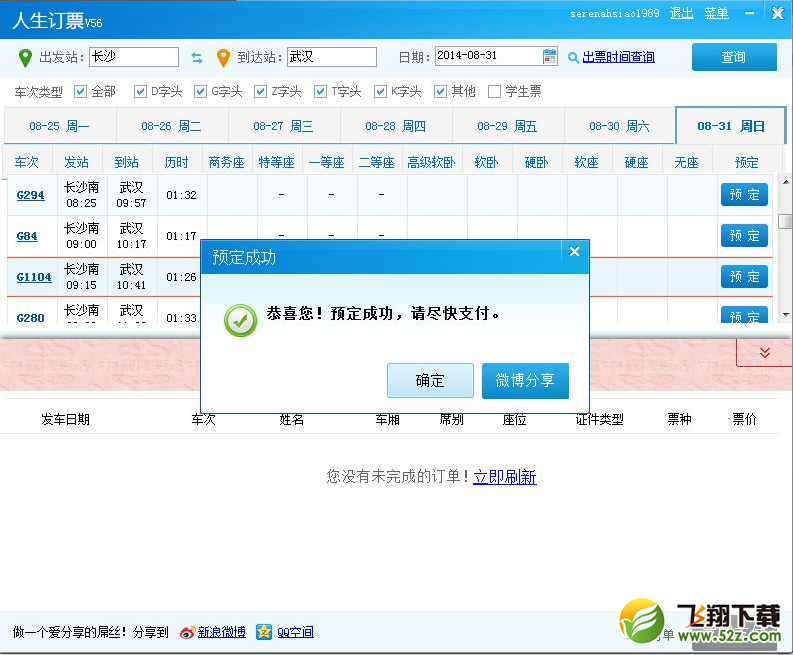793x655 pixels.
Task: Click the swap stations arrows icon
Action: click(x=197, y=58)
